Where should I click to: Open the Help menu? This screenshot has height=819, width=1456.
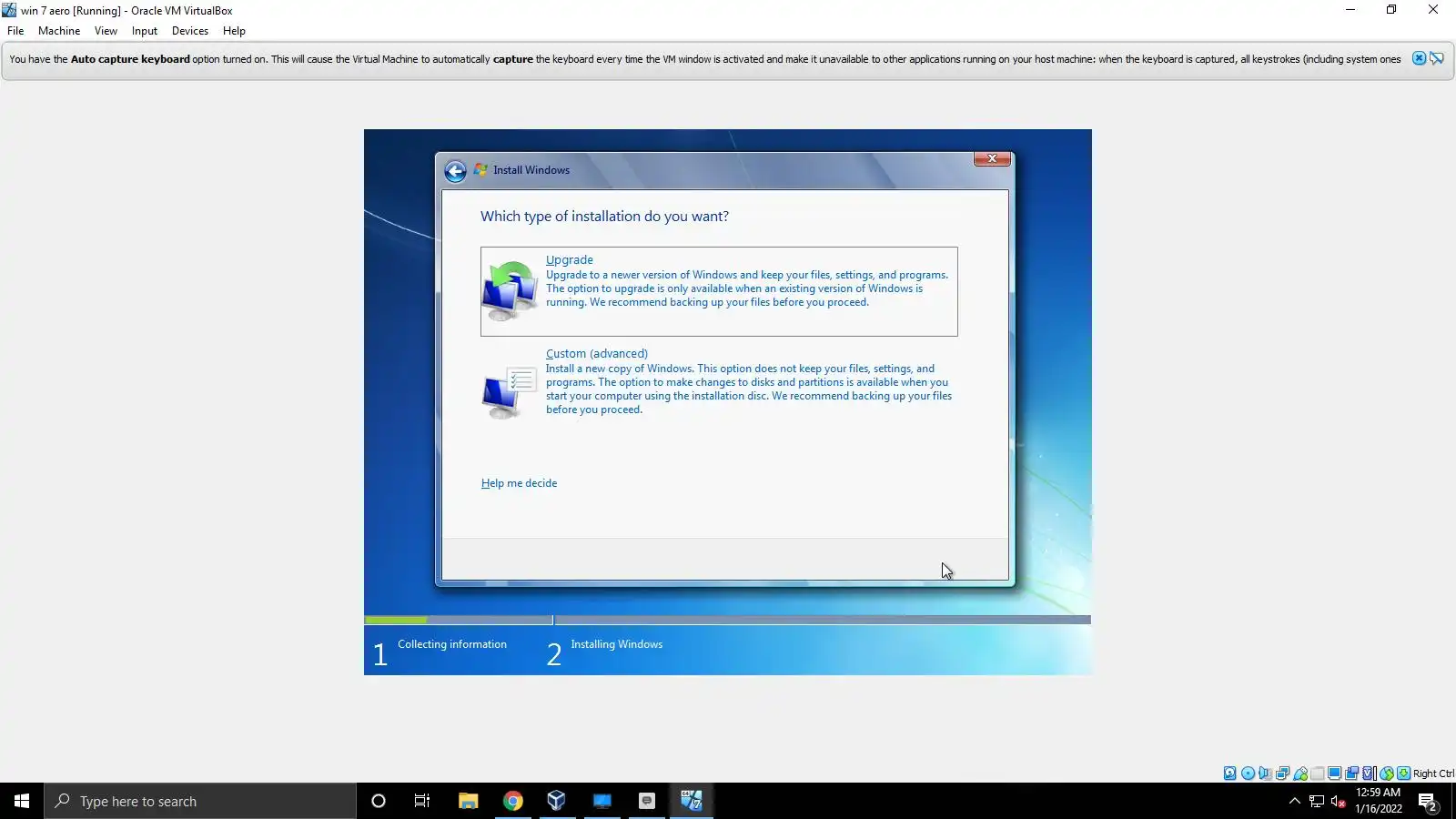[234, 31]
